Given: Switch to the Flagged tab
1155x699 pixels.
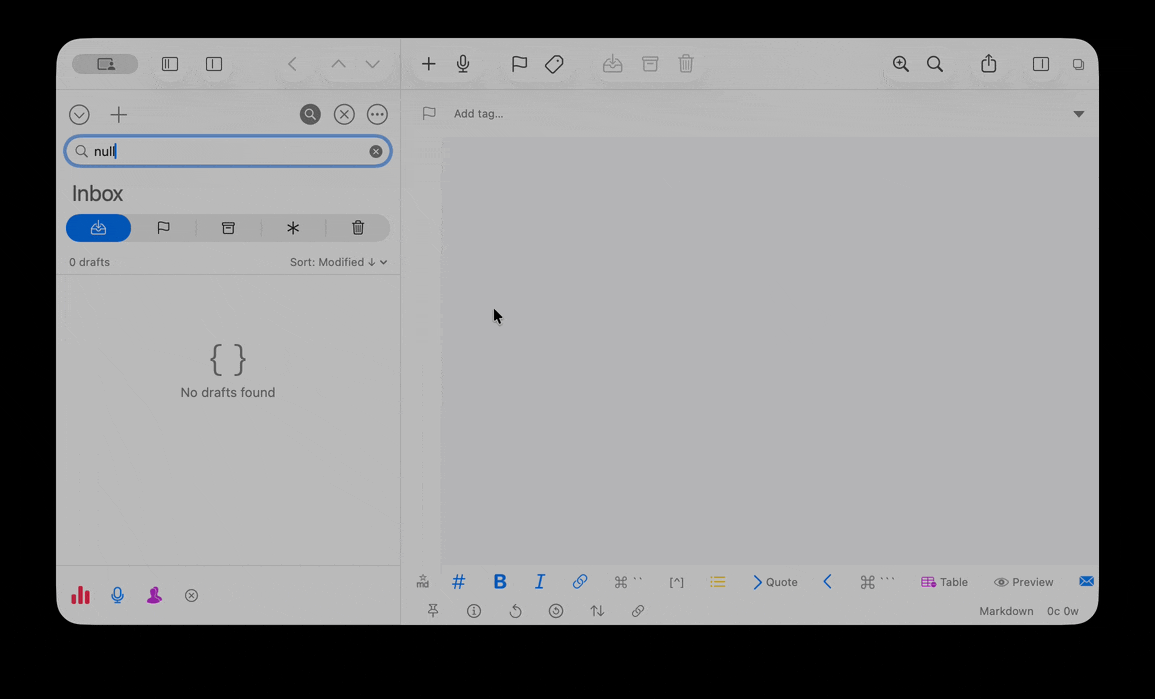Looking at the screenshot, I should point(164,228).
